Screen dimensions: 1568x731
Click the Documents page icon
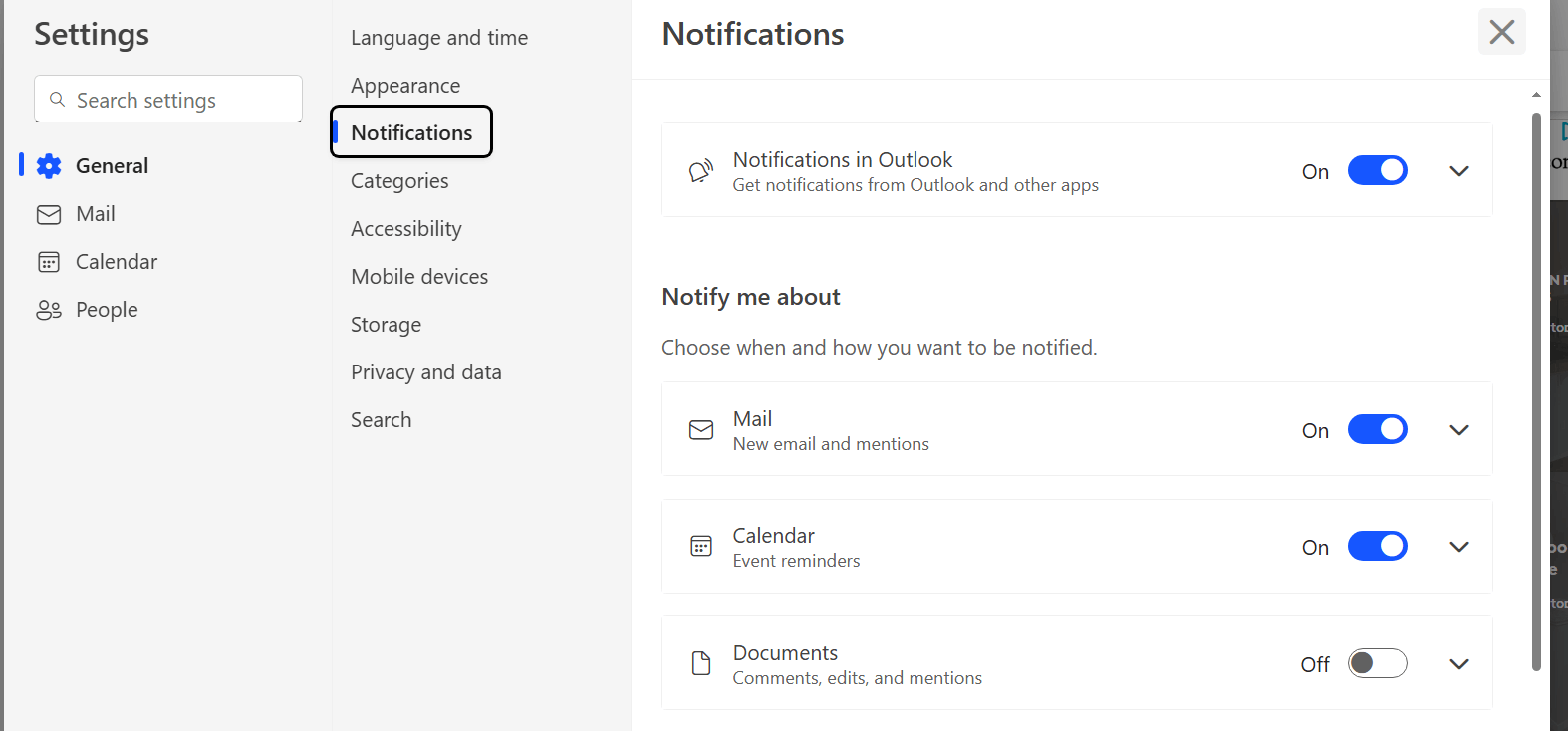pyautogui.click(x=701, y=663)
